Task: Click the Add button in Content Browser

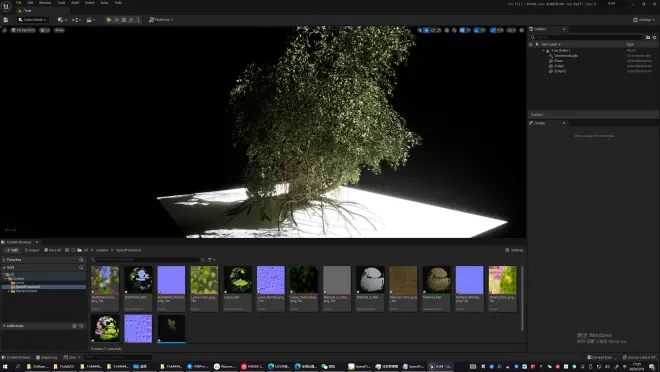Action: pyautogui.click(x=12, y=250)
